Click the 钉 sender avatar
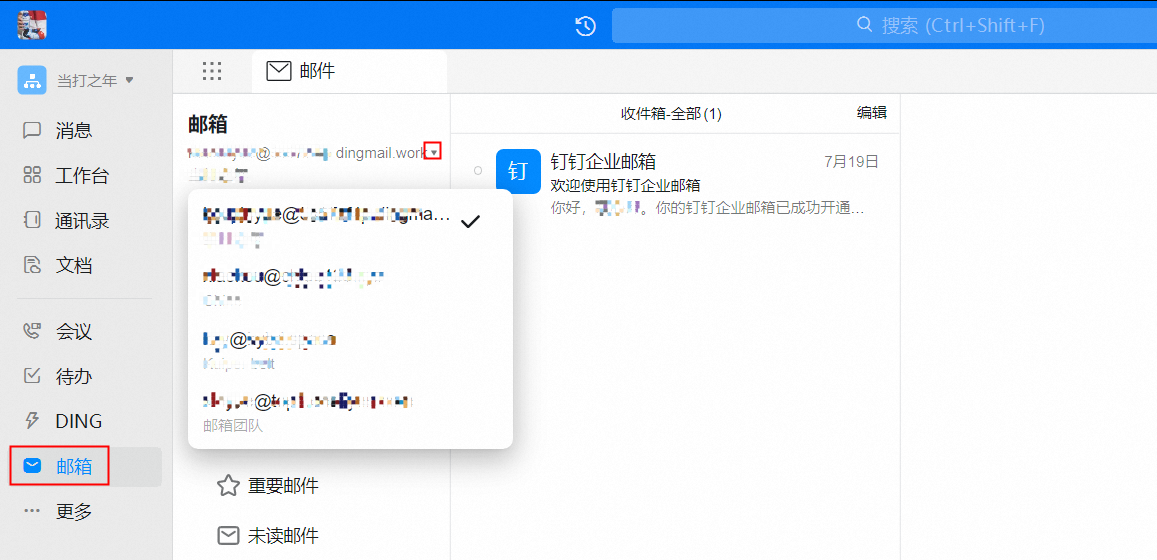The height and width of the screenshot is (560, 1157). (518, 171)
